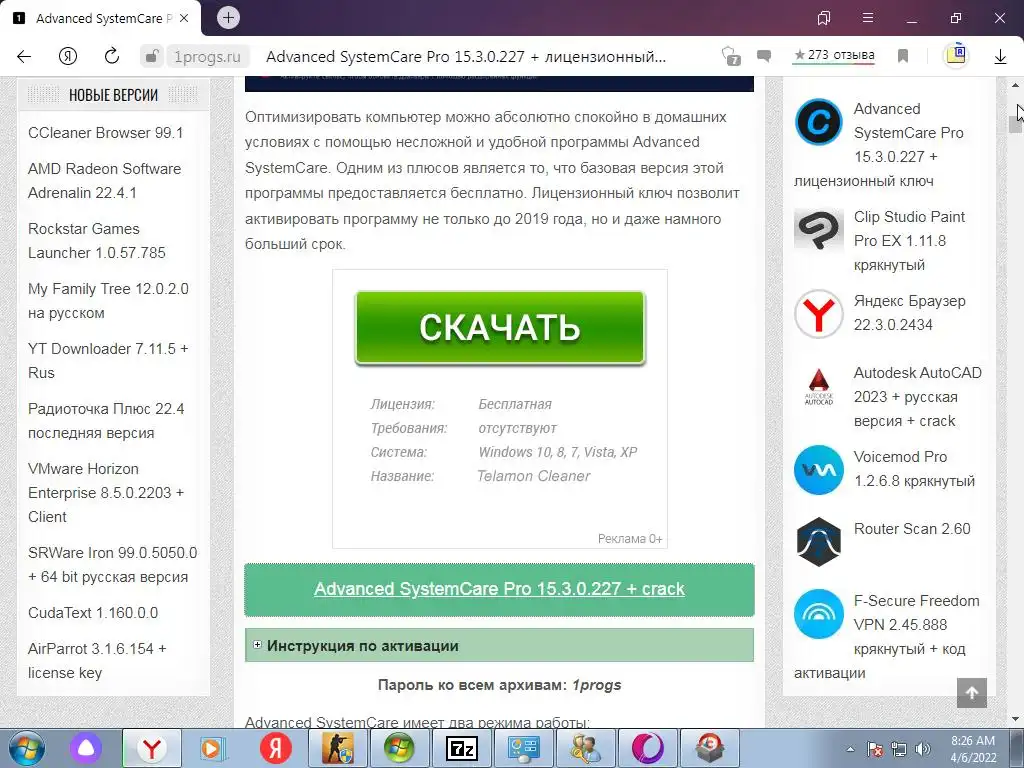Viewport: 1024px width, 768px height.
Task: Open the tab groups icon in title bar
Action: [x=824, y=18]
